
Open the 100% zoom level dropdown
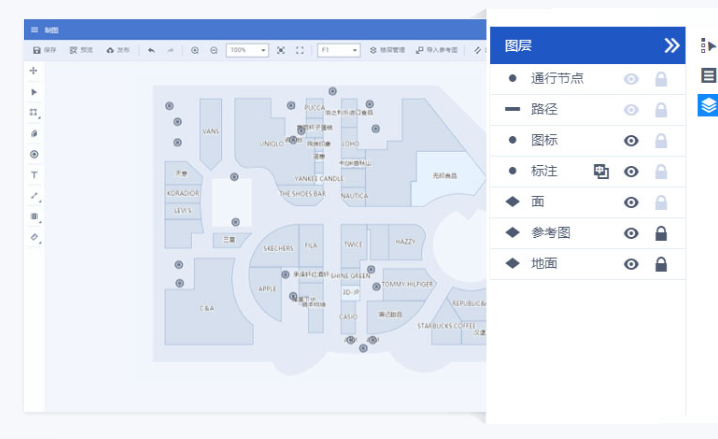point(248,50)
